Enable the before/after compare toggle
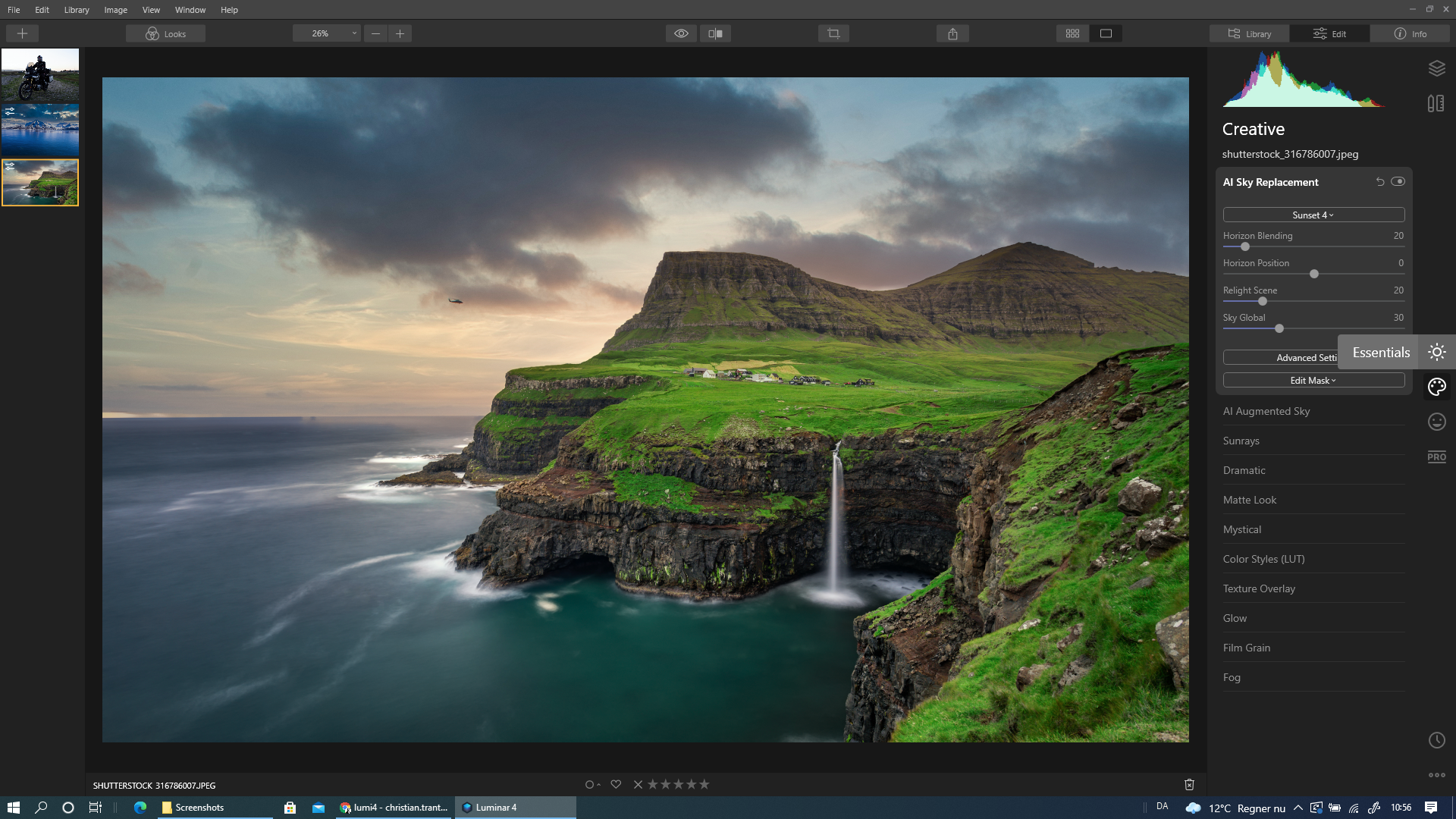1456x819 pixels. click(x=714, y=33)
